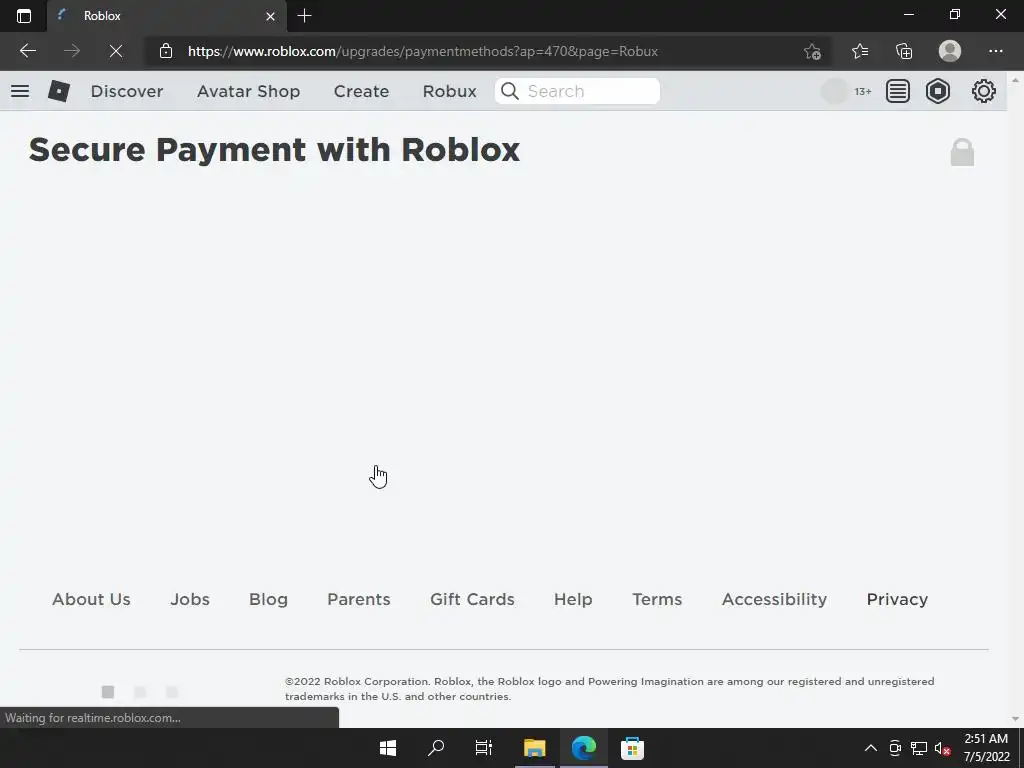
Task: Open the Discover menu item
Action: click(x=127, y=91)
